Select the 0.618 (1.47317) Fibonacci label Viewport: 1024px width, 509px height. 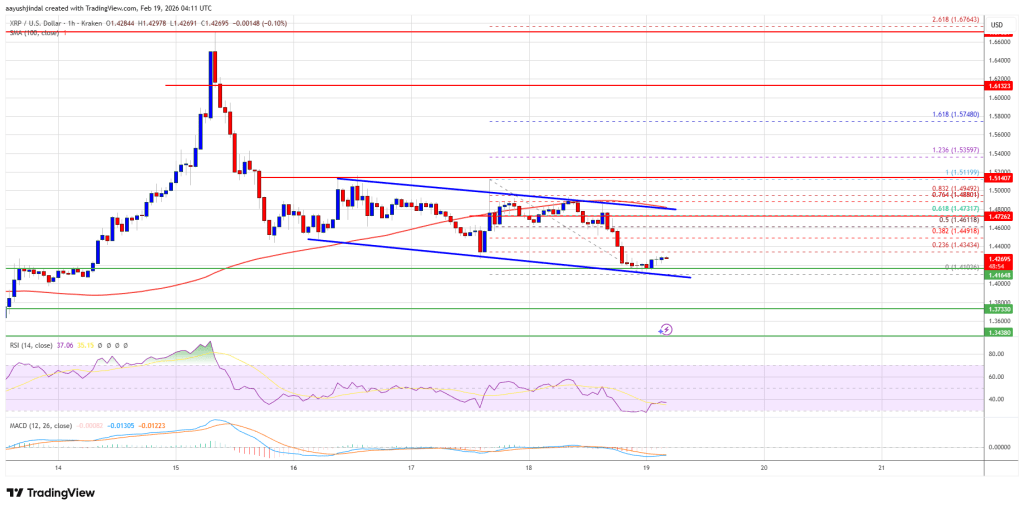957,206
